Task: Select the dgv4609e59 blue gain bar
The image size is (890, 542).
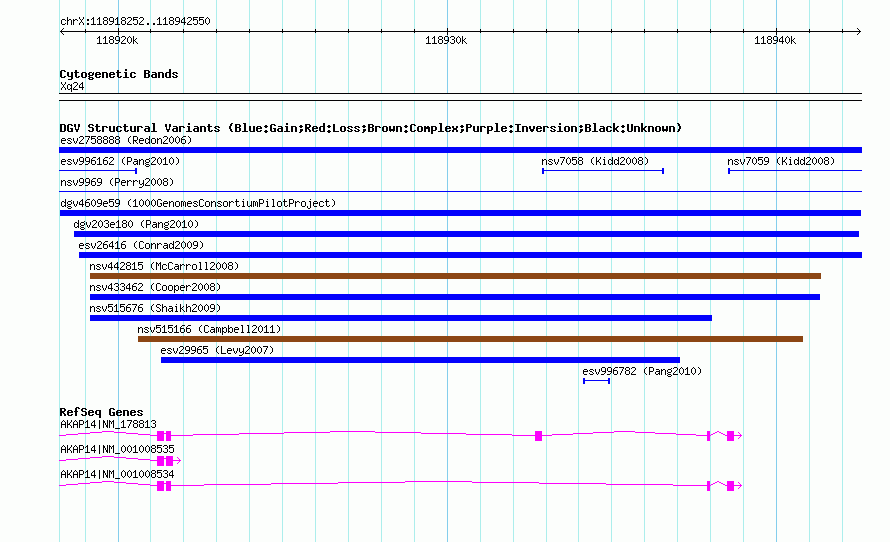Action: pos(460,213)
